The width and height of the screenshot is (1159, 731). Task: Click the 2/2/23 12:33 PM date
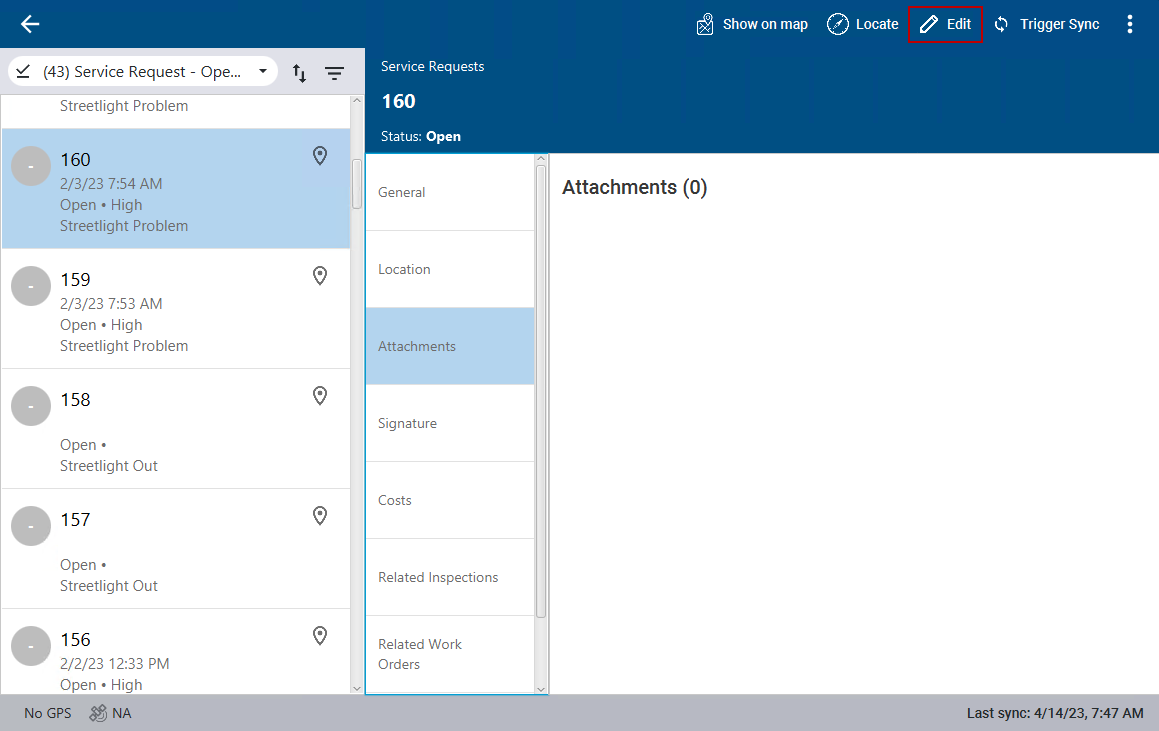(x=115, y=664)
